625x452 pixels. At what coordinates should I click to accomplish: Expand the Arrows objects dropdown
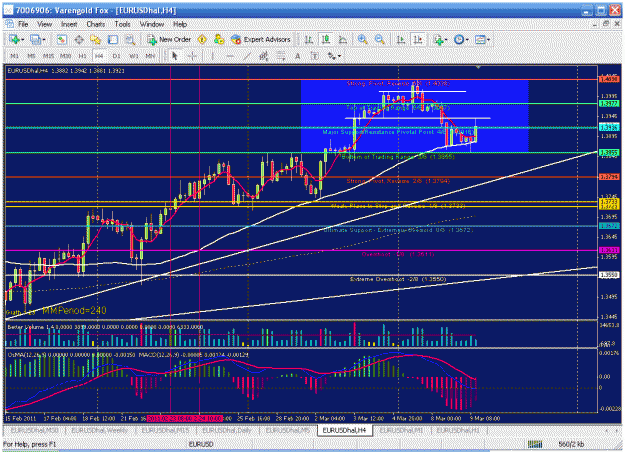point(339,56)
